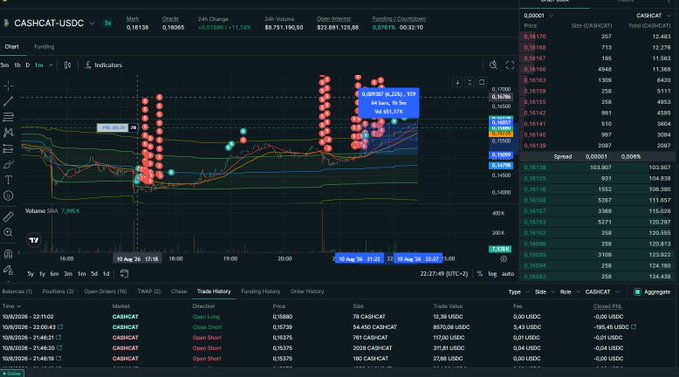
Task: Set chart range to 6m
Action: click(54, 274)
